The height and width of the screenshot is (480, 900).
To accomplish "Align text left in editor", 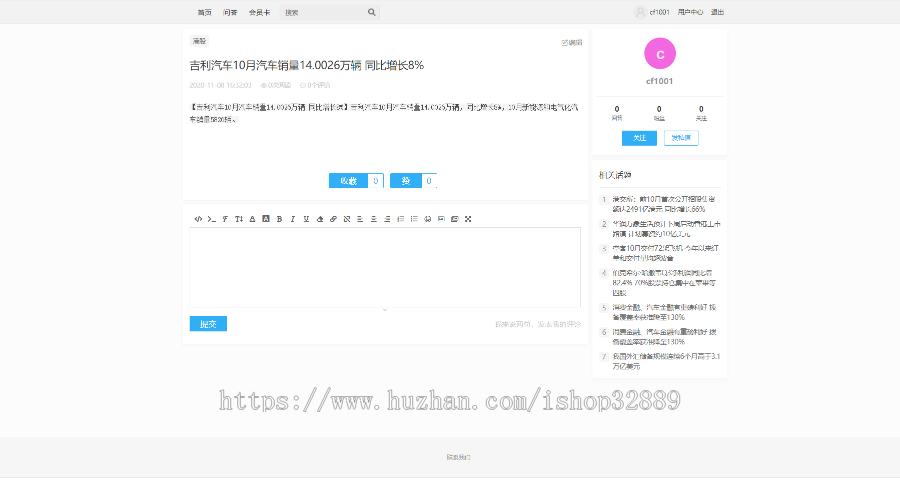I will [x=360, y=219].
